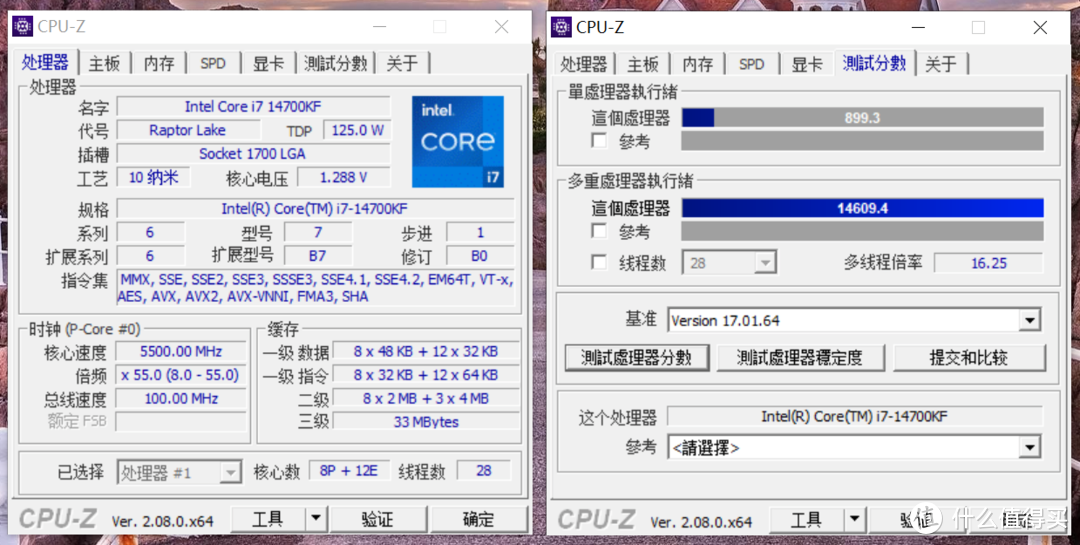Click the multi thread 參考 reference bar
Screen dimensions: 1080x545
[x=862, y=231]
